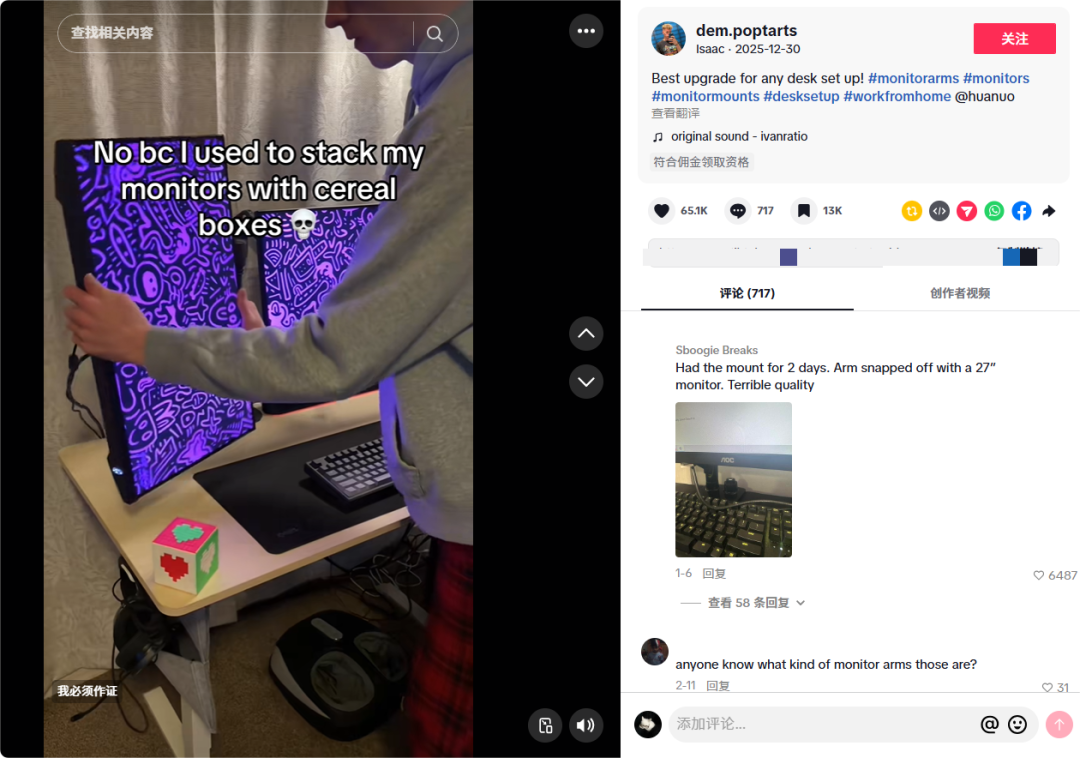Click the 添加评论 comment input field
This screenshot has height=758, width=1080.
[x=823, y=724]
